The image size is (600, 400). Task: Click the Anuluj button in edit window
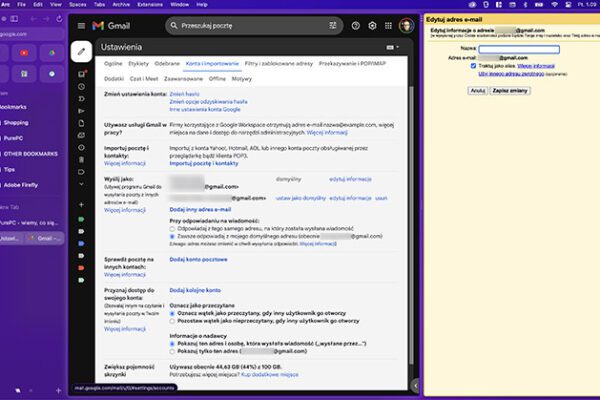click(478, 91)
